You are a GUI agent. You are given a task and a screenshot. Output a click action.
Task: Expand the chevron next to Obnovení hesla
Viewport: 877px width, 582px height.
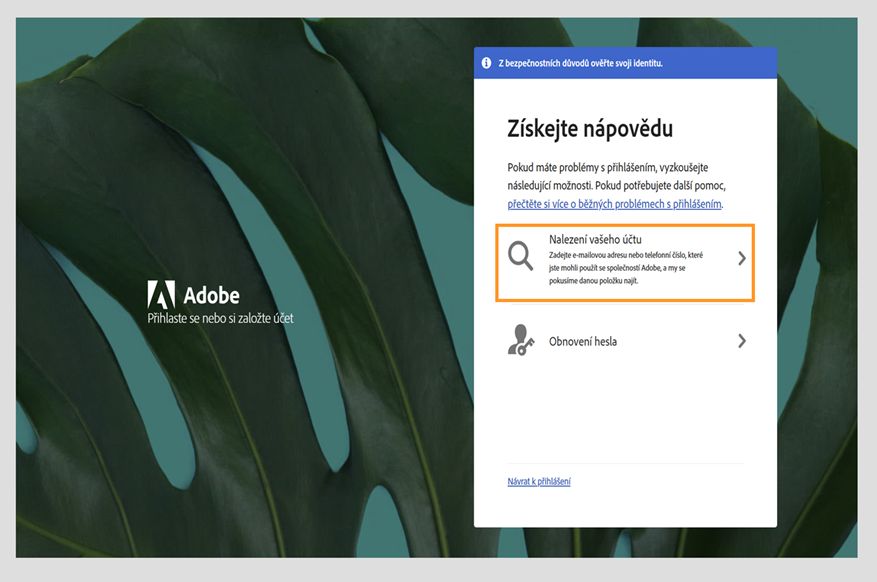click(x=742, y=340)
